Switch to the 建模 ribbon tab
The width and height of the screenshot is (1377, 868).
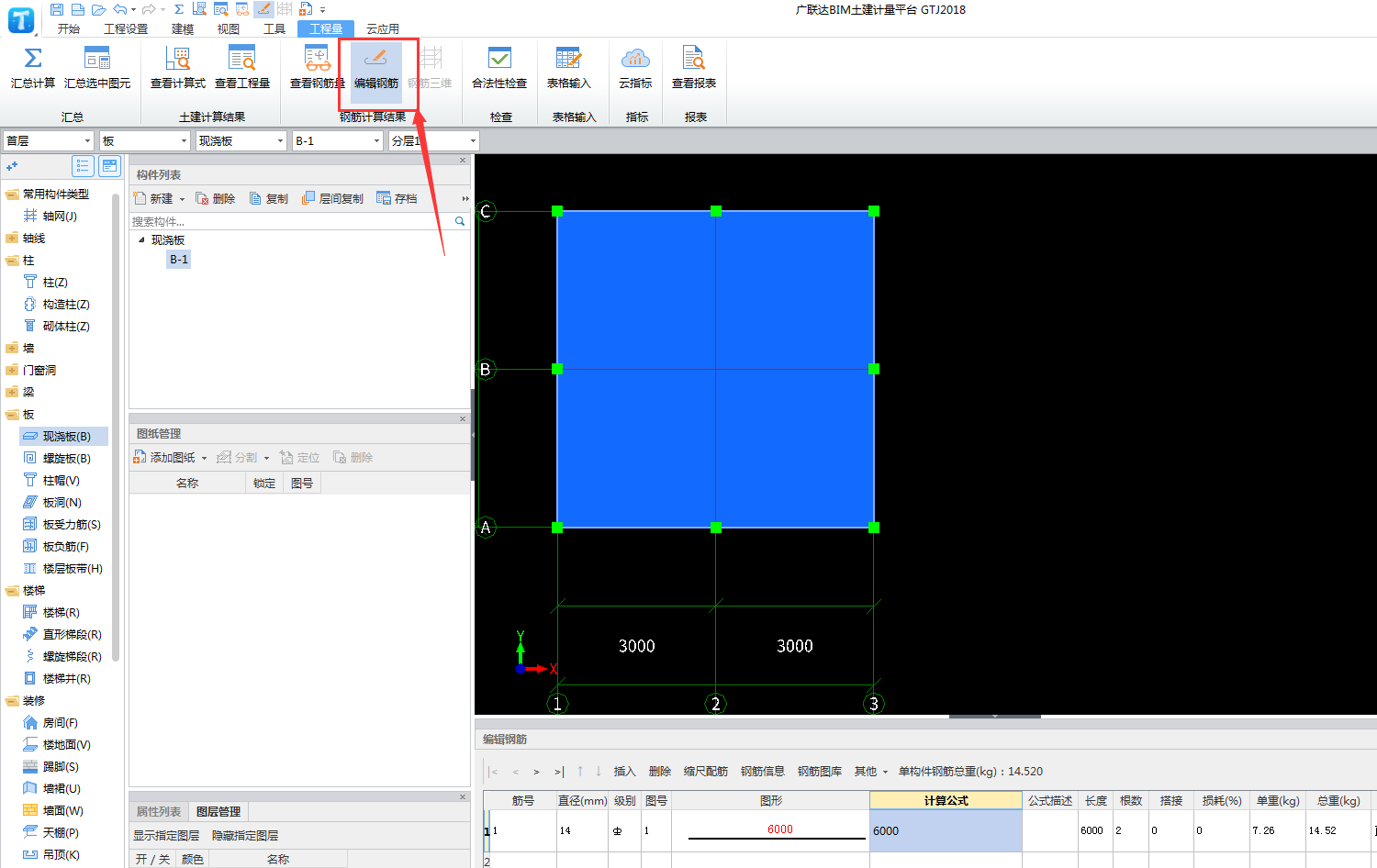183,29
